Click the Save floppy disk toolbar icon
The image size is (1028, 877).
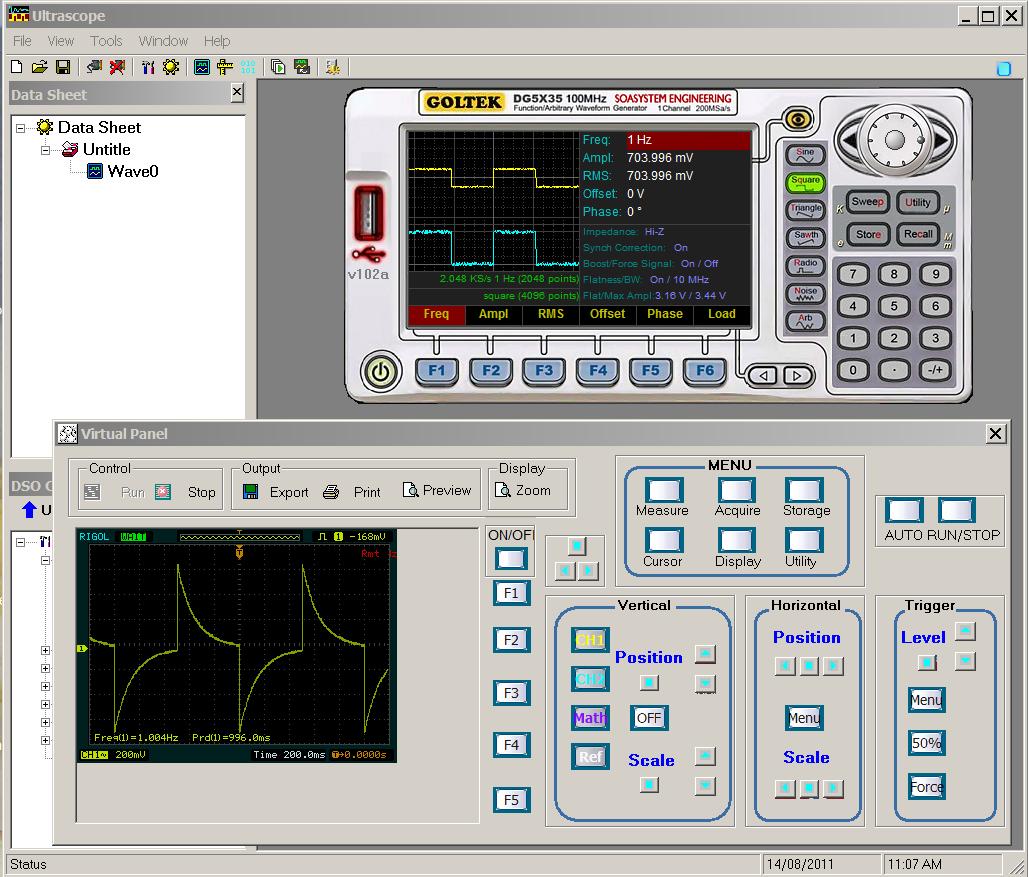coord(62,67)
